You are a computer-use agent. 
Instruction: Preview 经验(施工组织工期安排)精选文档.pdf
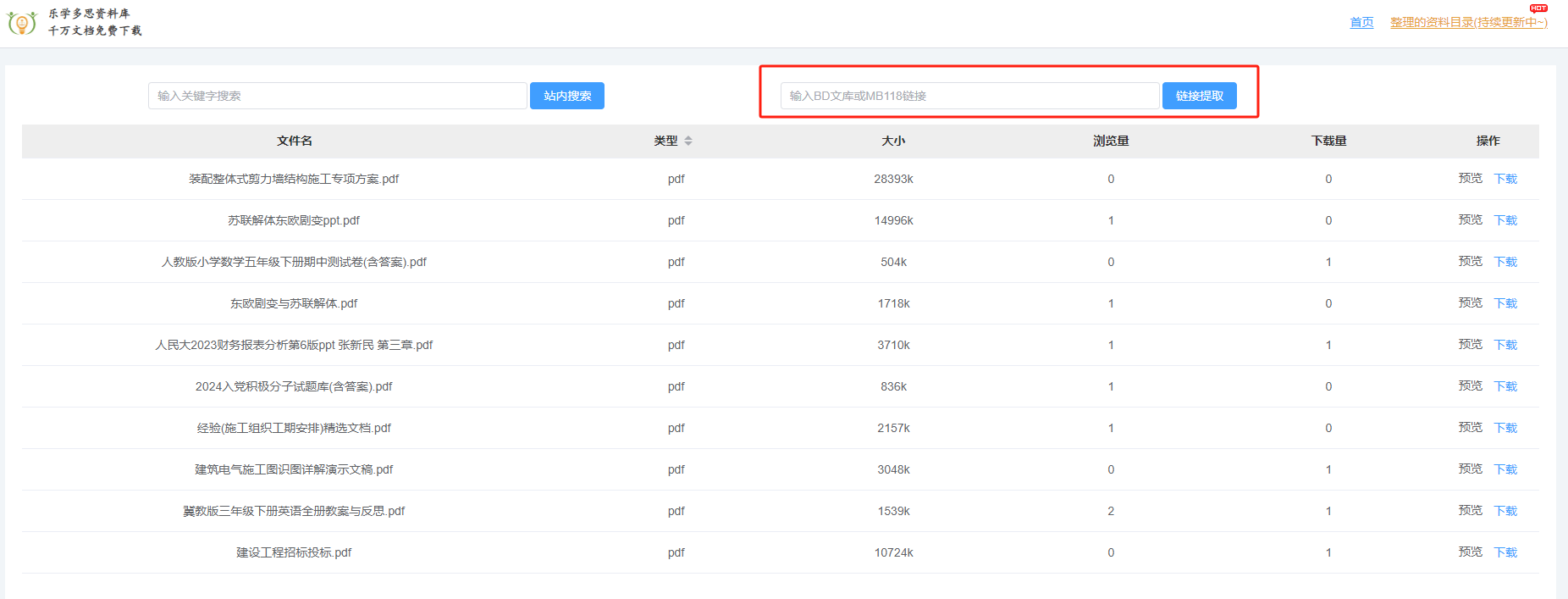(1470, 428)
